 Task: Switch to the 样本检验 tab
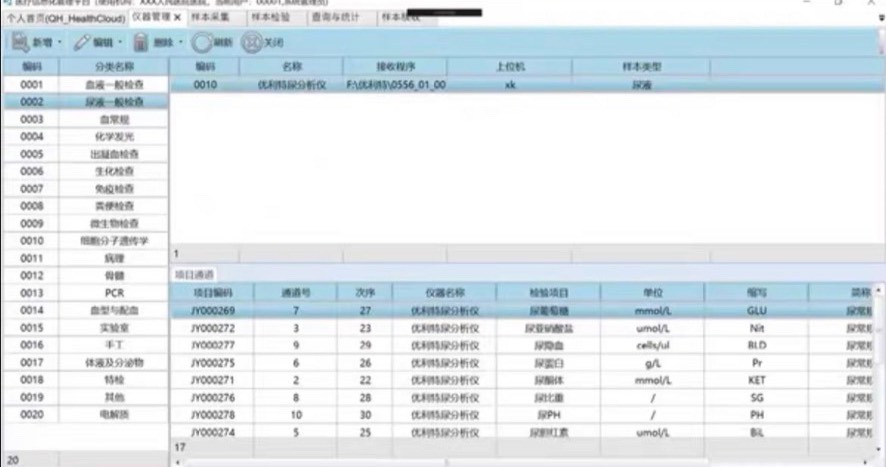coord(271,18)
